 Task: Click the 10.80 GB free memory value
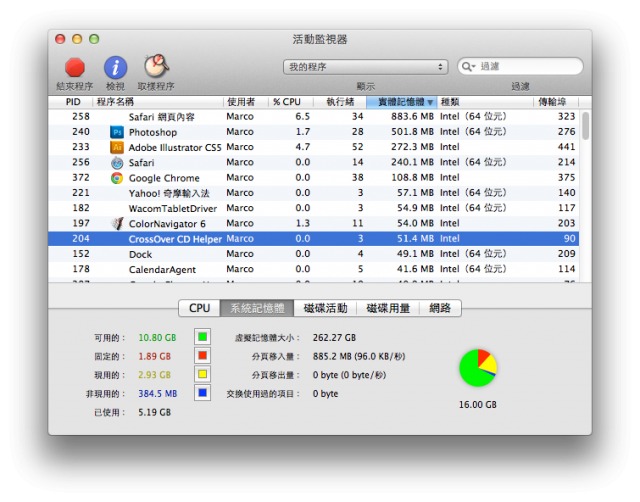tap(157, 338)
